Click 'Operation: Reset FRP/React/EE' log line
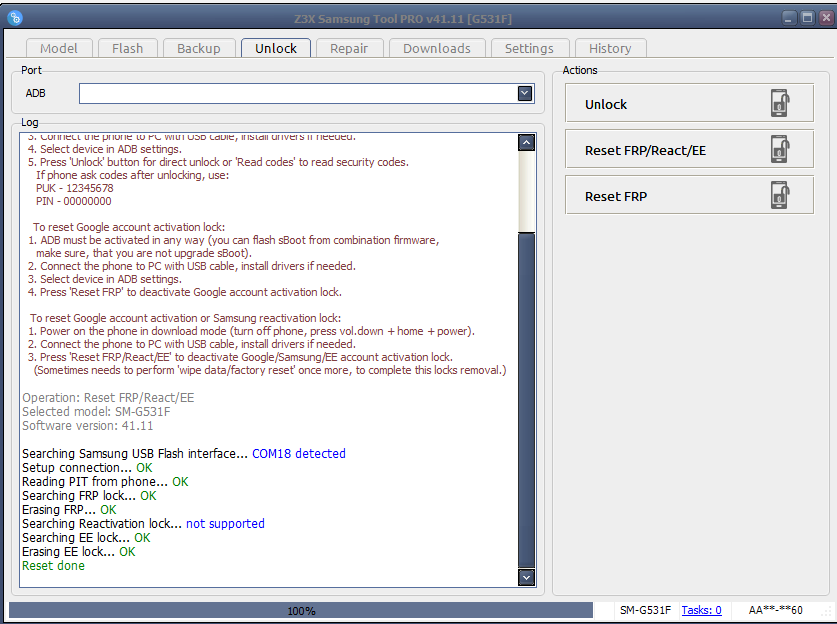Screen dimensions: 837x624 coord(108,398)
